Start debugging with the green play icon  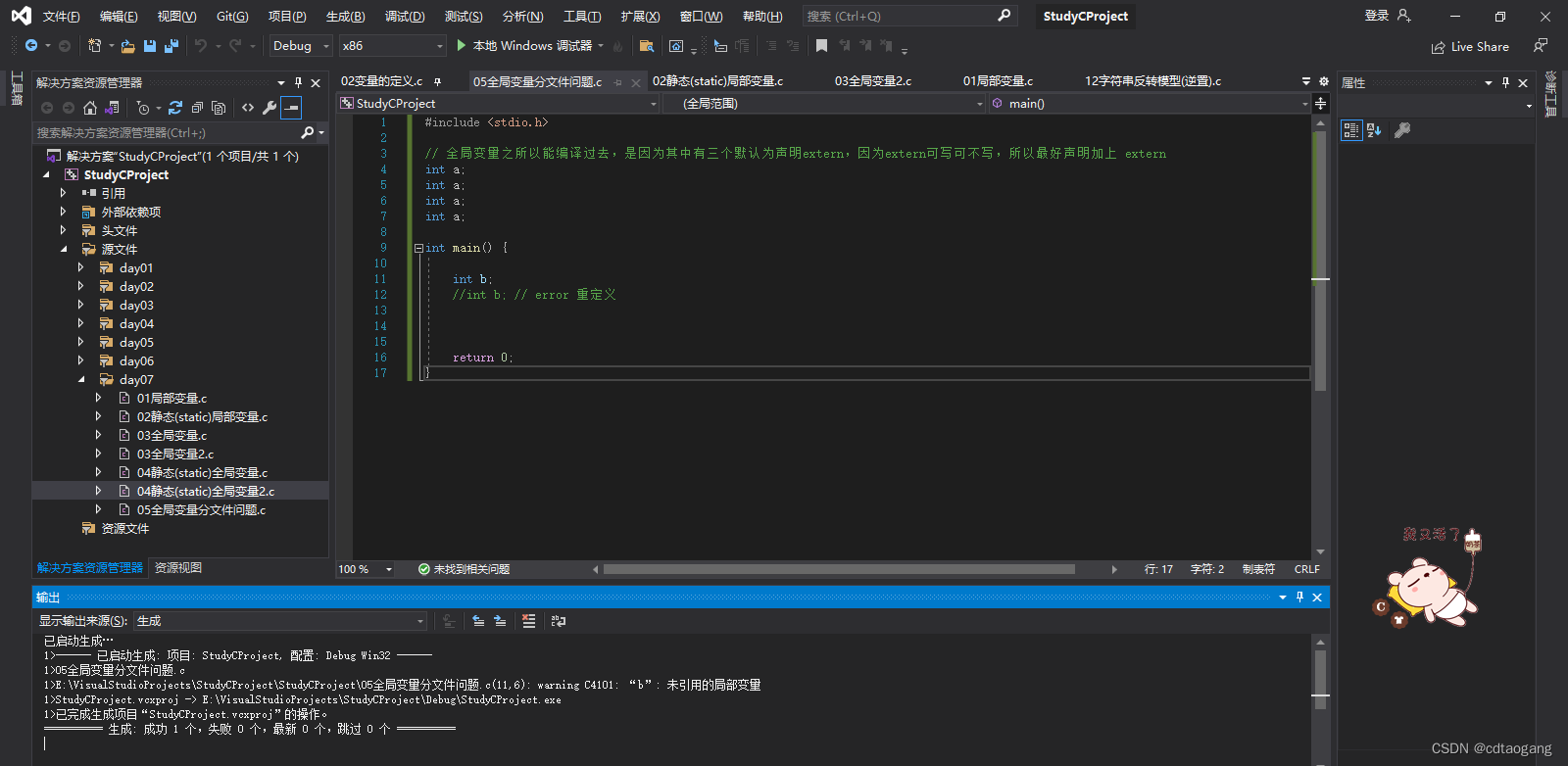[461, 46]
